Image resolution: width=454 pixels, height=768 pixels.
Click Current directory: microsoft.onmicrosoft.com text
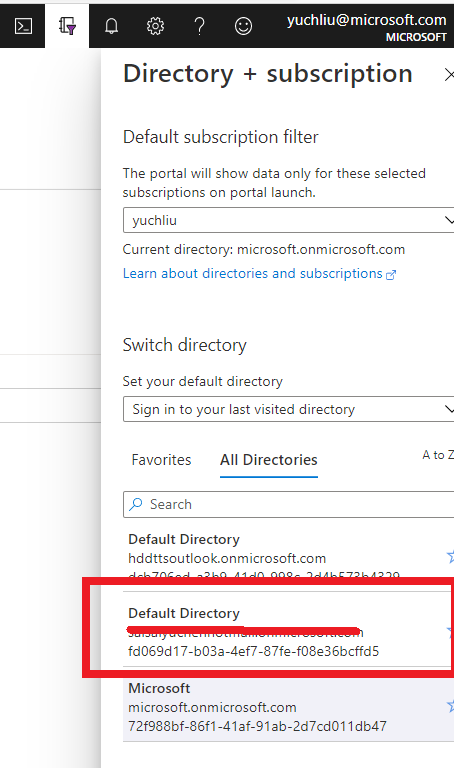[264, 249]
